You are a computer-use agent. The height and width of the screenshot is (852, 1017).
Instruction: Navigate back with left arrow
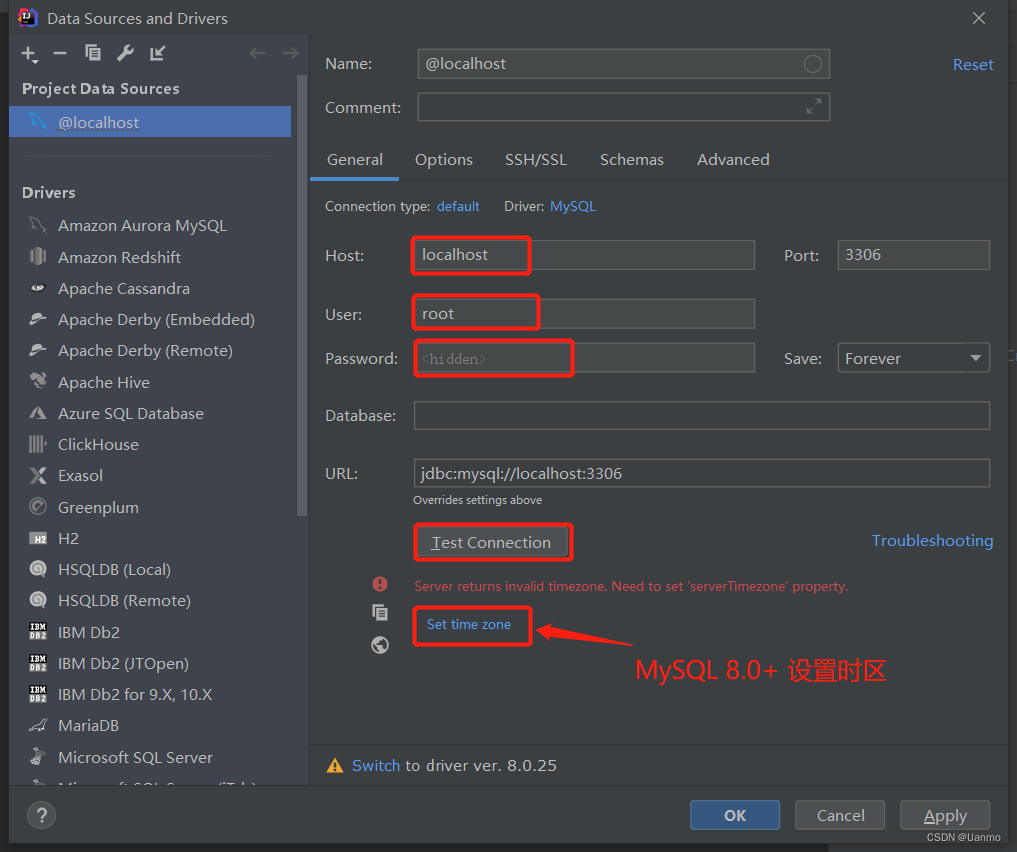coord(257,53)
